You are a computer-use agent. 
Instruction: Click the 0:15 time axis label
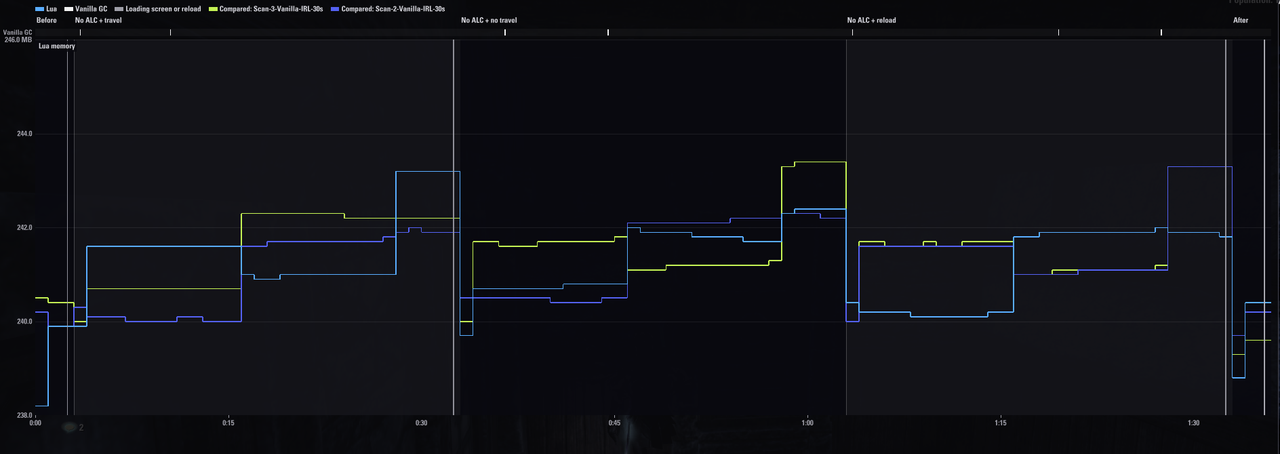tap(228, 423)
